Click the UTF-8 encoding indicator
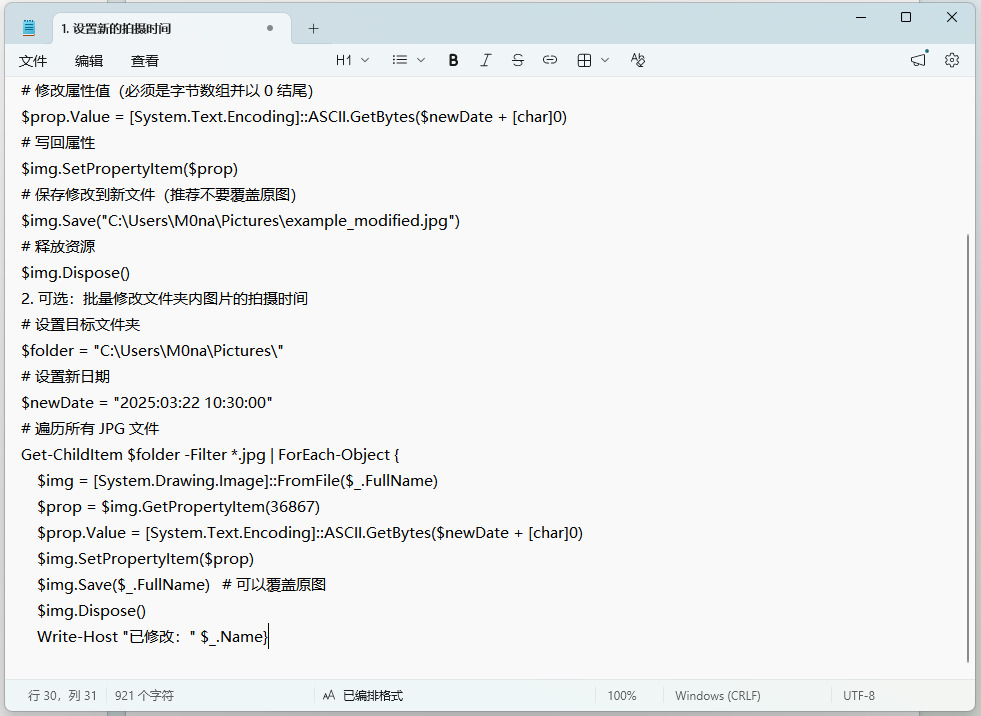The height and width of the screenshot is (716, 981). (x=858, y=695)
